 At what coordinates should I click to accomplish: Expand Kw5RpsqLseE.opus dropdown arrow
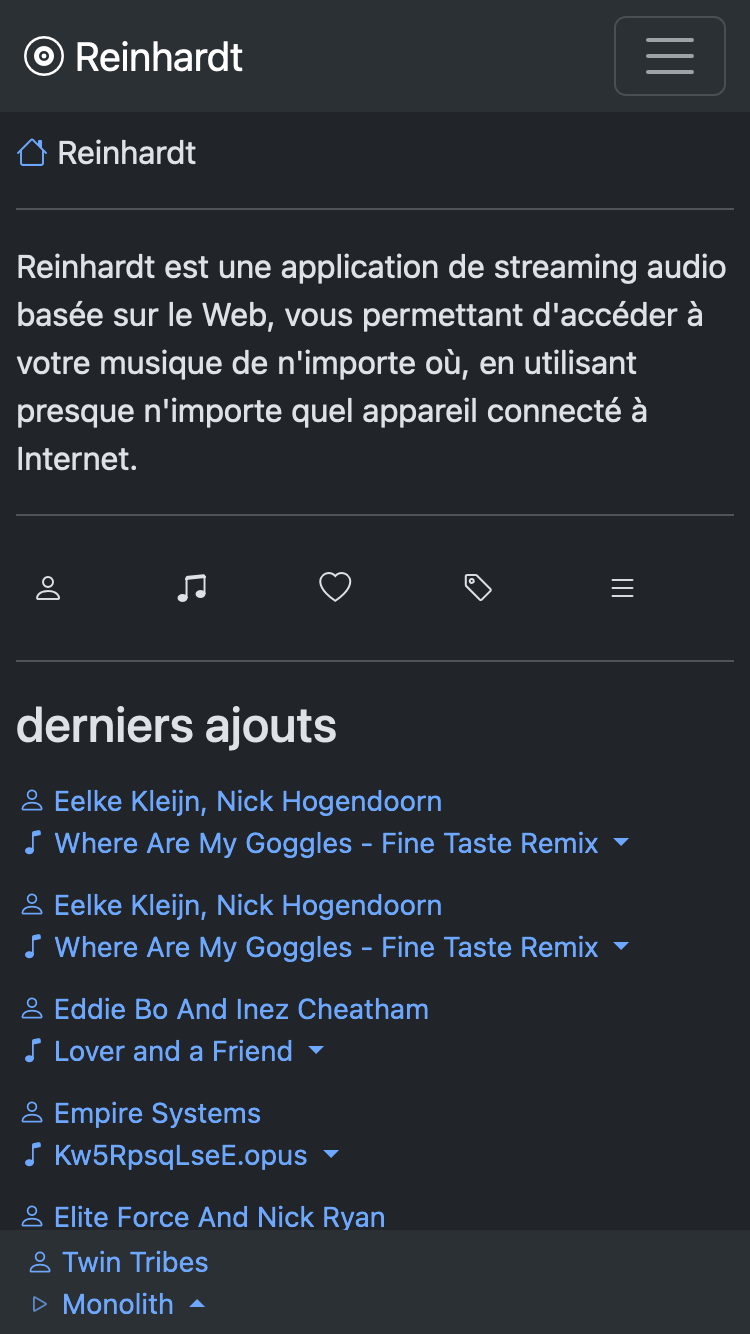[331, 1155]
